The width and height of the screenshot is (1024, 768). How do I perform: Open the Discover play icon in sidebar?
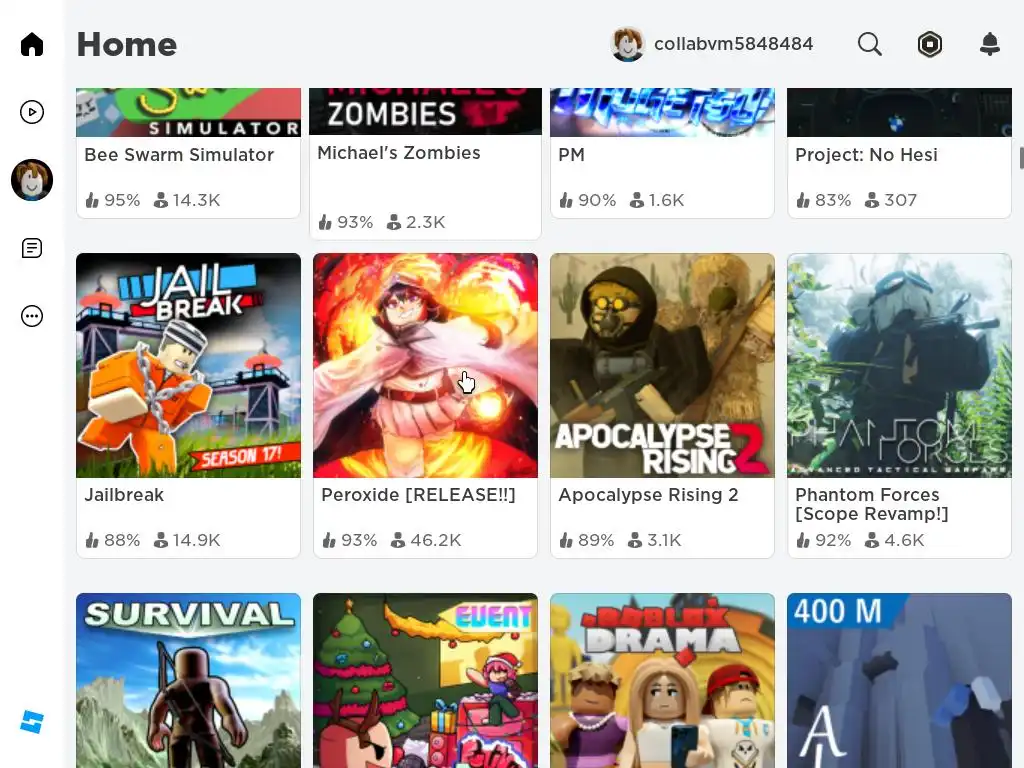coord(31,112)
